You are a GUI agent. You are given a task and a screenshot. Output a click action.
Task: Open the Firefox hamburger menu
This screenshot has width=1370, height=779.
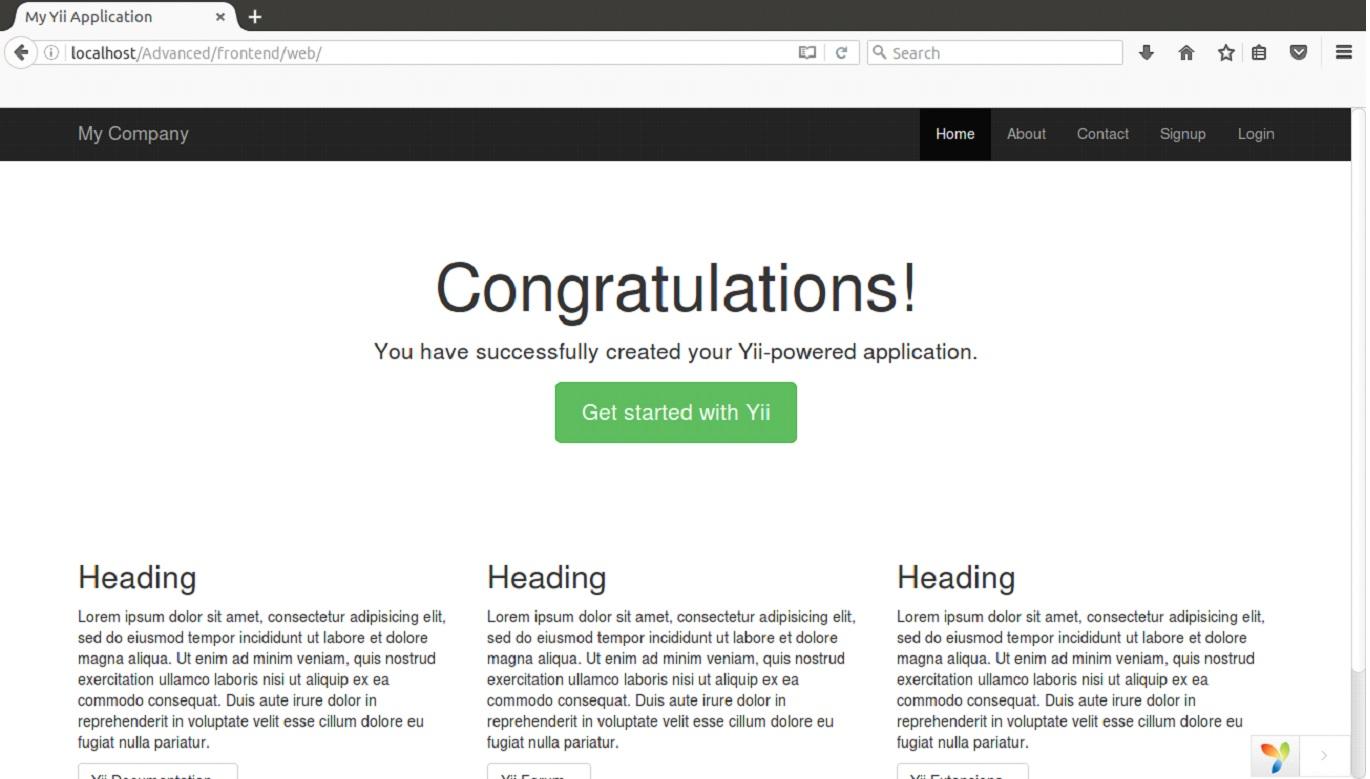tap(1344, 53)
